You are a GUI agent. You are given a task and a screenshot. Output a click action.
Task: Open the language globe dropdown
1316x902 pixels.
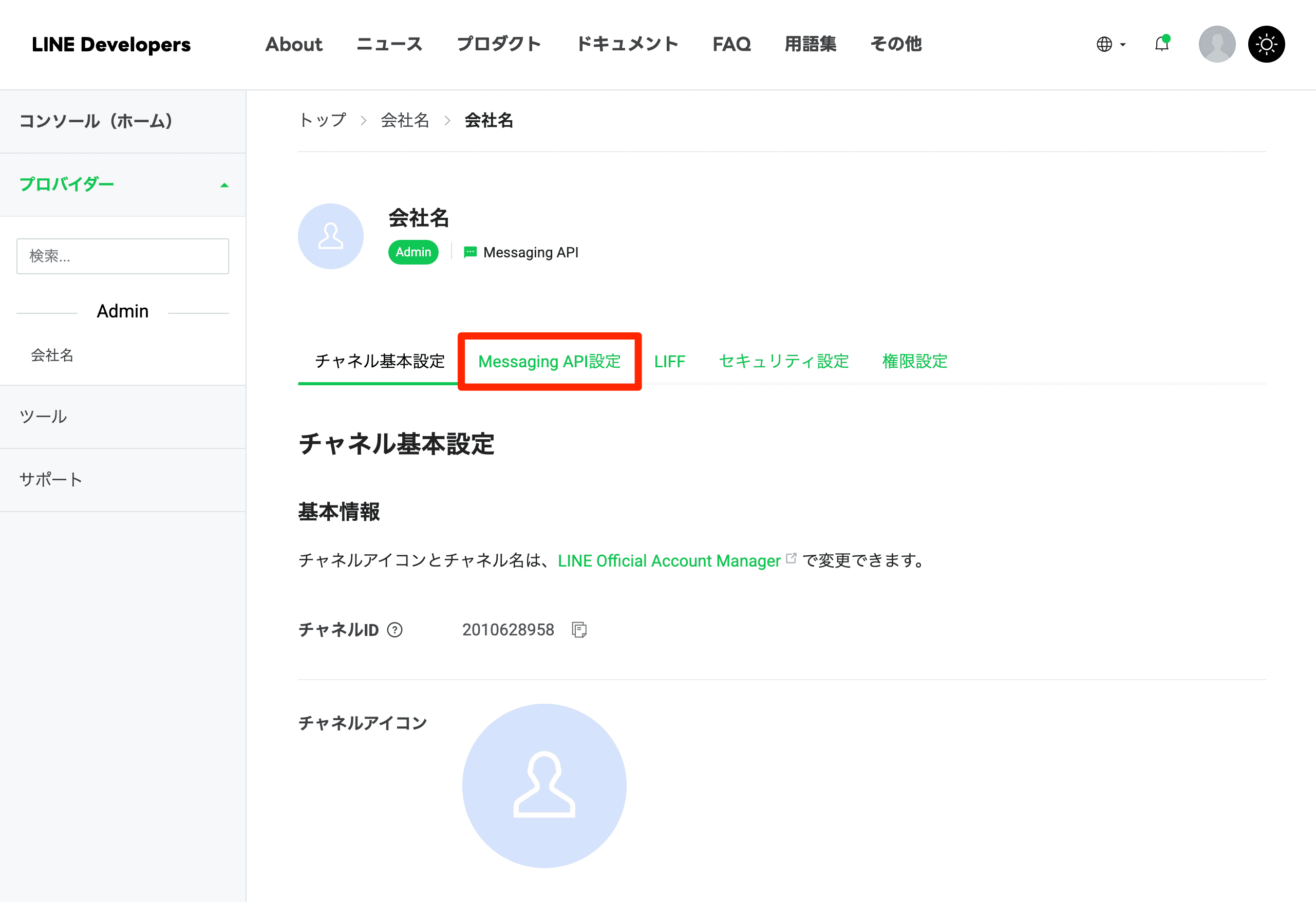click(x=1111, y=44)
